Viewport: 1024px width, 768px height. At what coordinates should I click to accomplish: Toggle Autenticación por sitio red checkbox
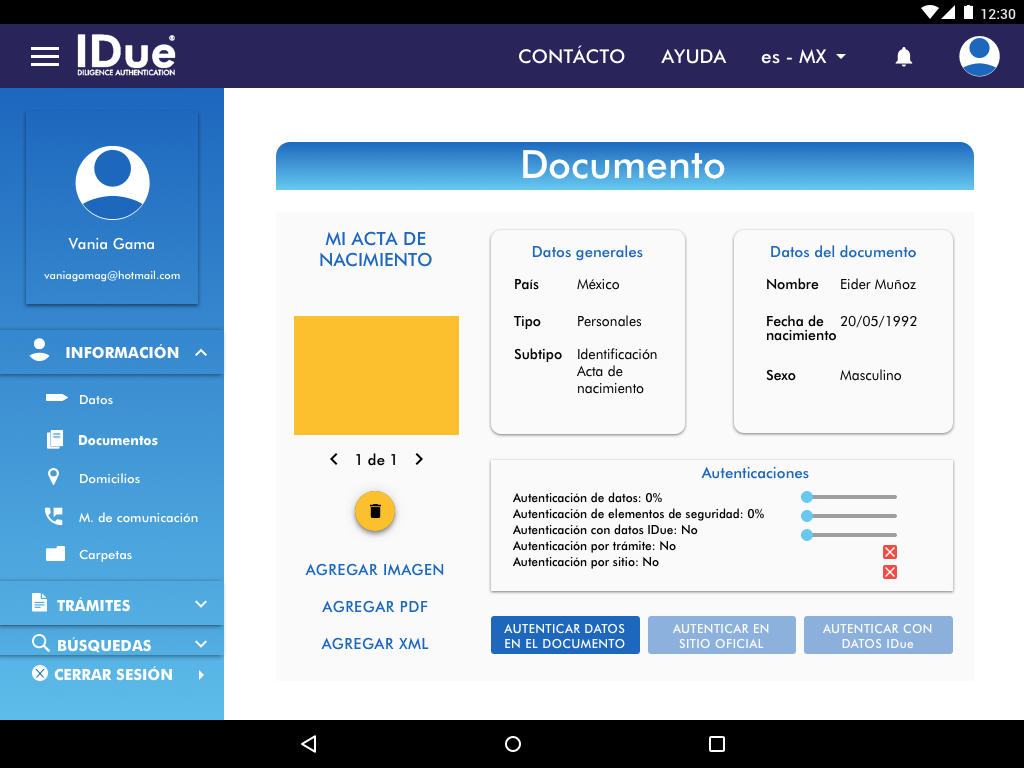tap(890, 572)
